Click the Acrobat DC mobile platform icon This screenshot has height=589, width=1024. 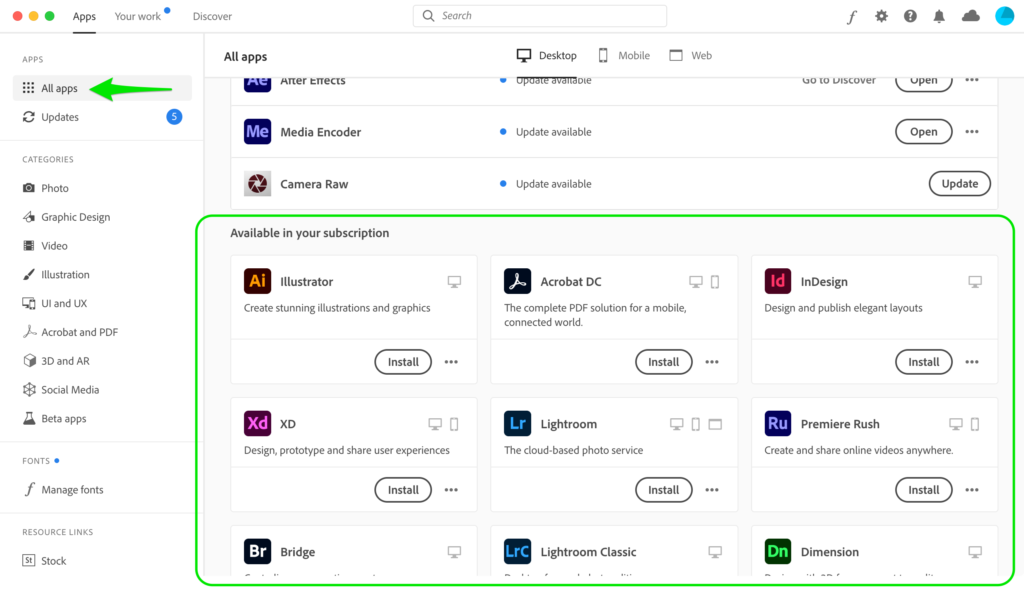tap(715, 282)
